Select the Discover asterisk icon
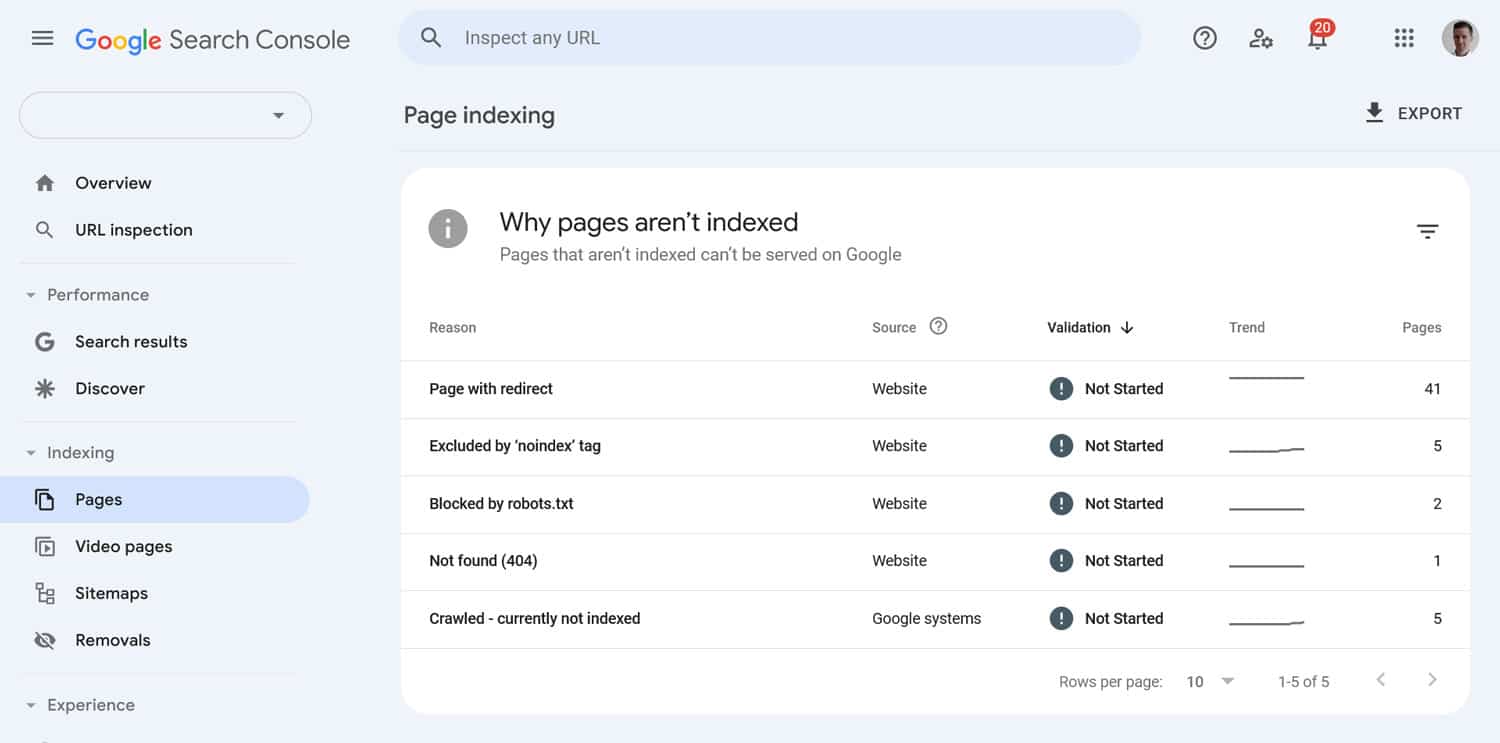Image resolution: width=1500 pixels, height=743 pixels. 44,388
